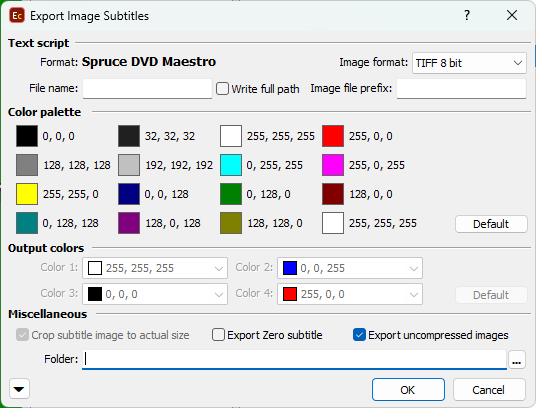The width and height of the screenshot is (536, 408).
Task: Click the Image file prefix field
Action: click(461, 89)
